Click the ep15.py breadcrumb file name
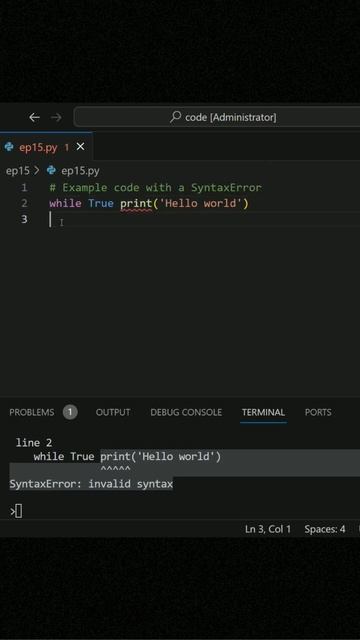 pyautogui.click(x=80, y=171)
